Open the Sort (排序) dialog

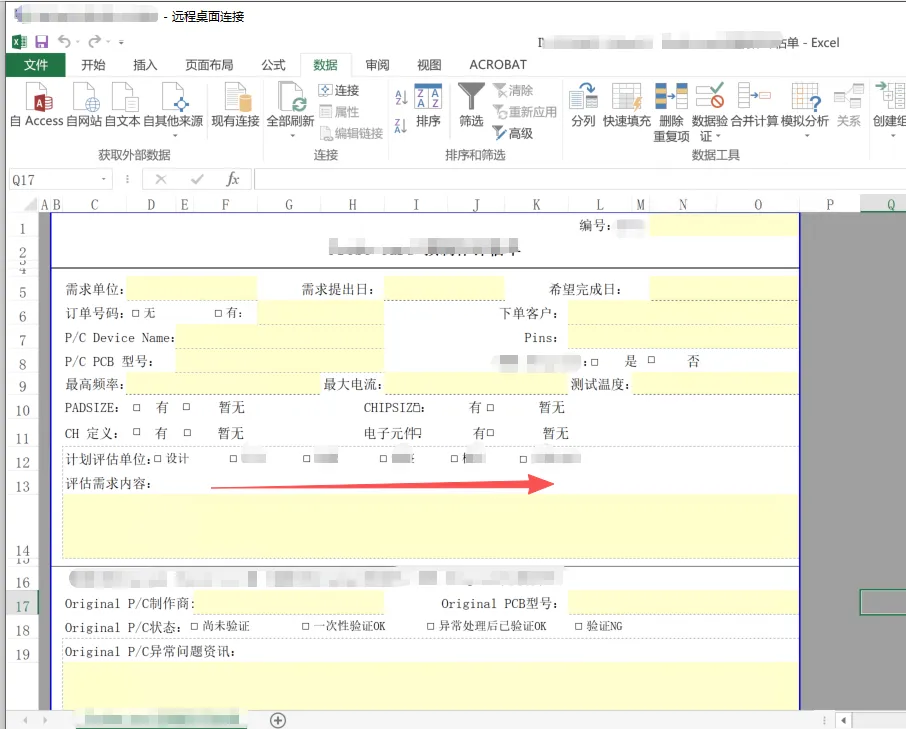[428, 105]
